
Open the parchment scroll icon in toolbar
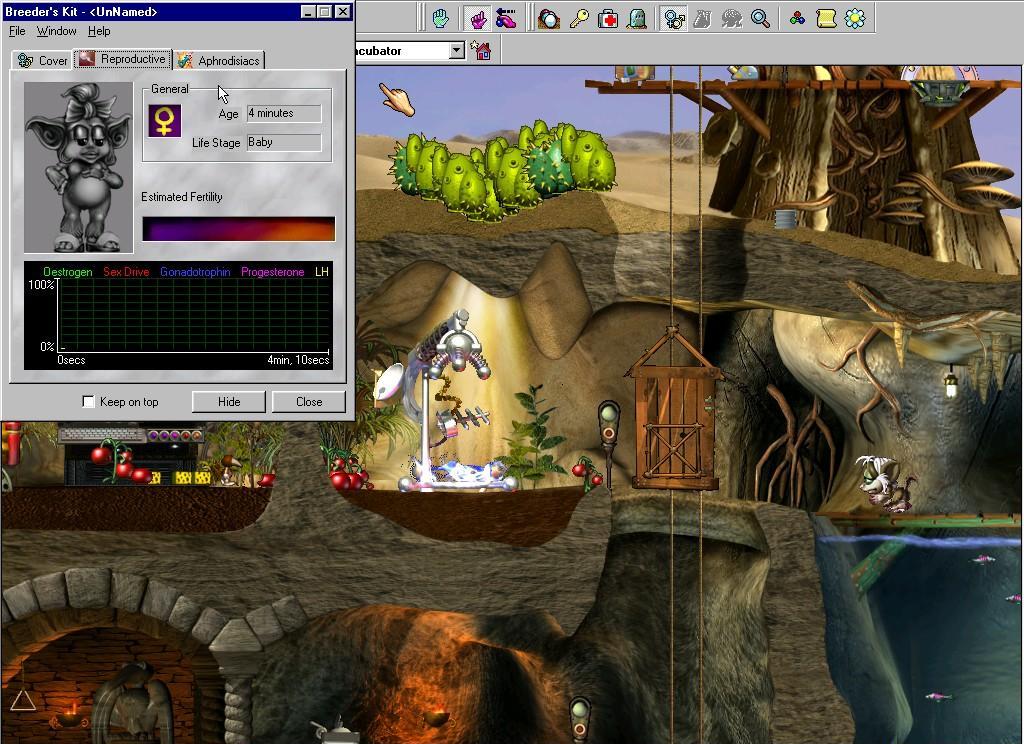[x=826, y=18]
